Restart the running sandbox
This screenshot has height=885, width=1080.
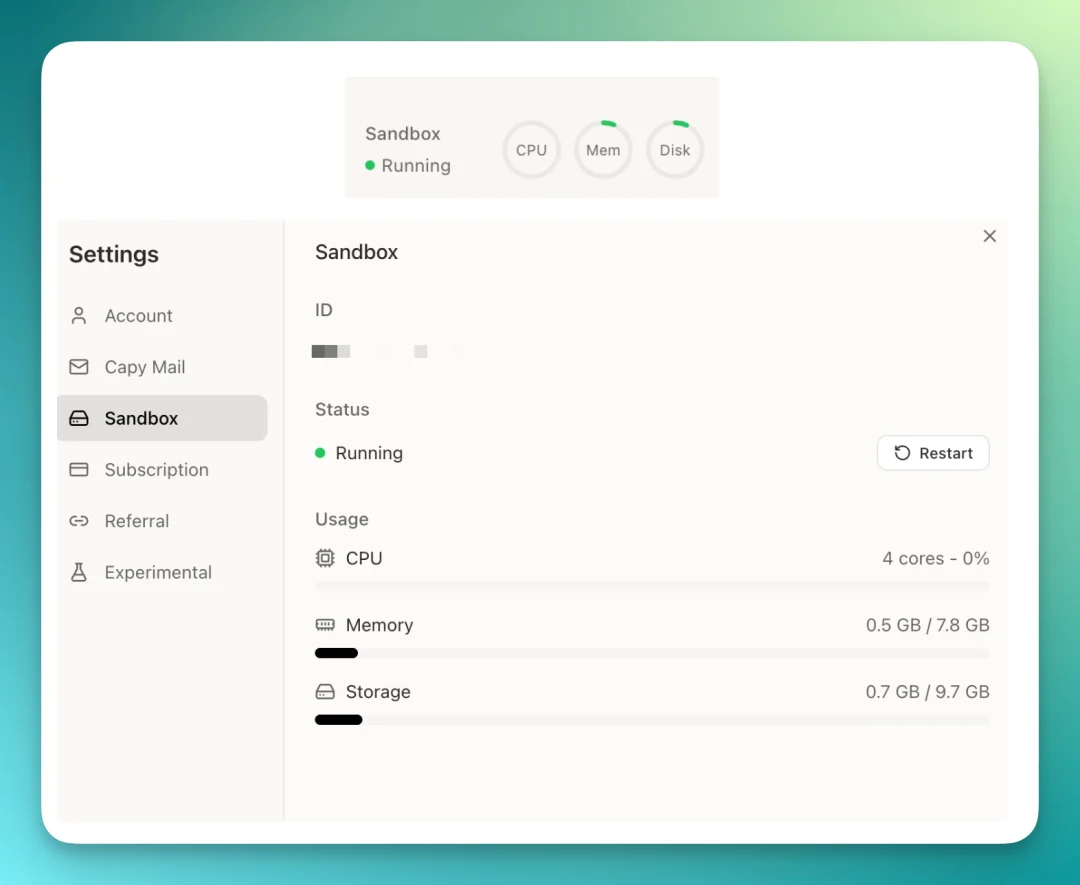click(x=933, y=452)
